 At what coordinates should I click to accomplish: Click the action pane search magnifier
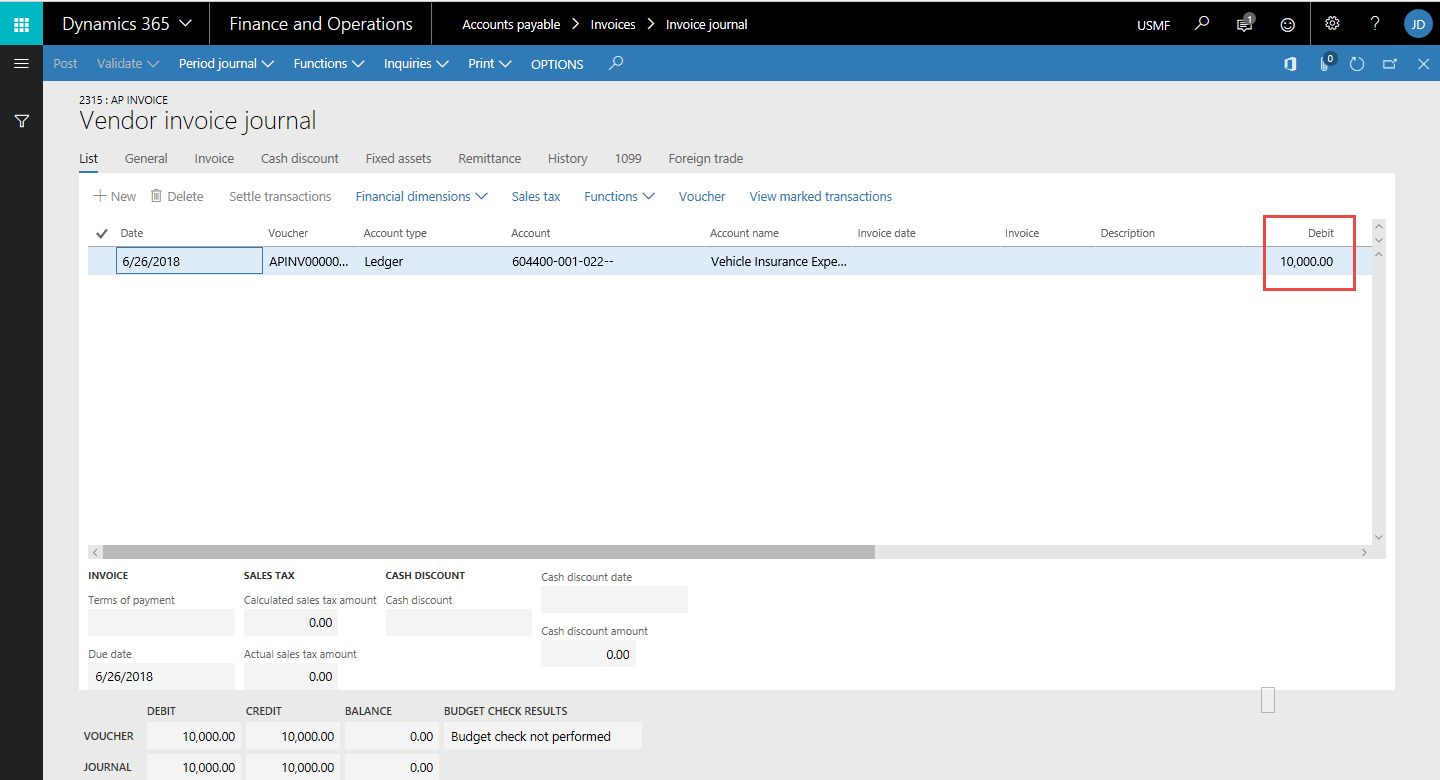tap(616, 63)
